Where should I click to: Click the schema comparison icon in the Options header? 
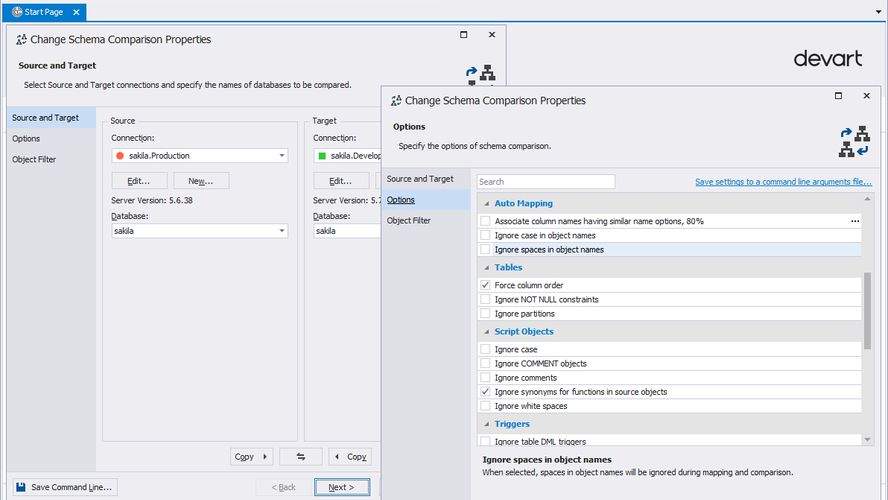pyautogui.click(x=853, y=142)
